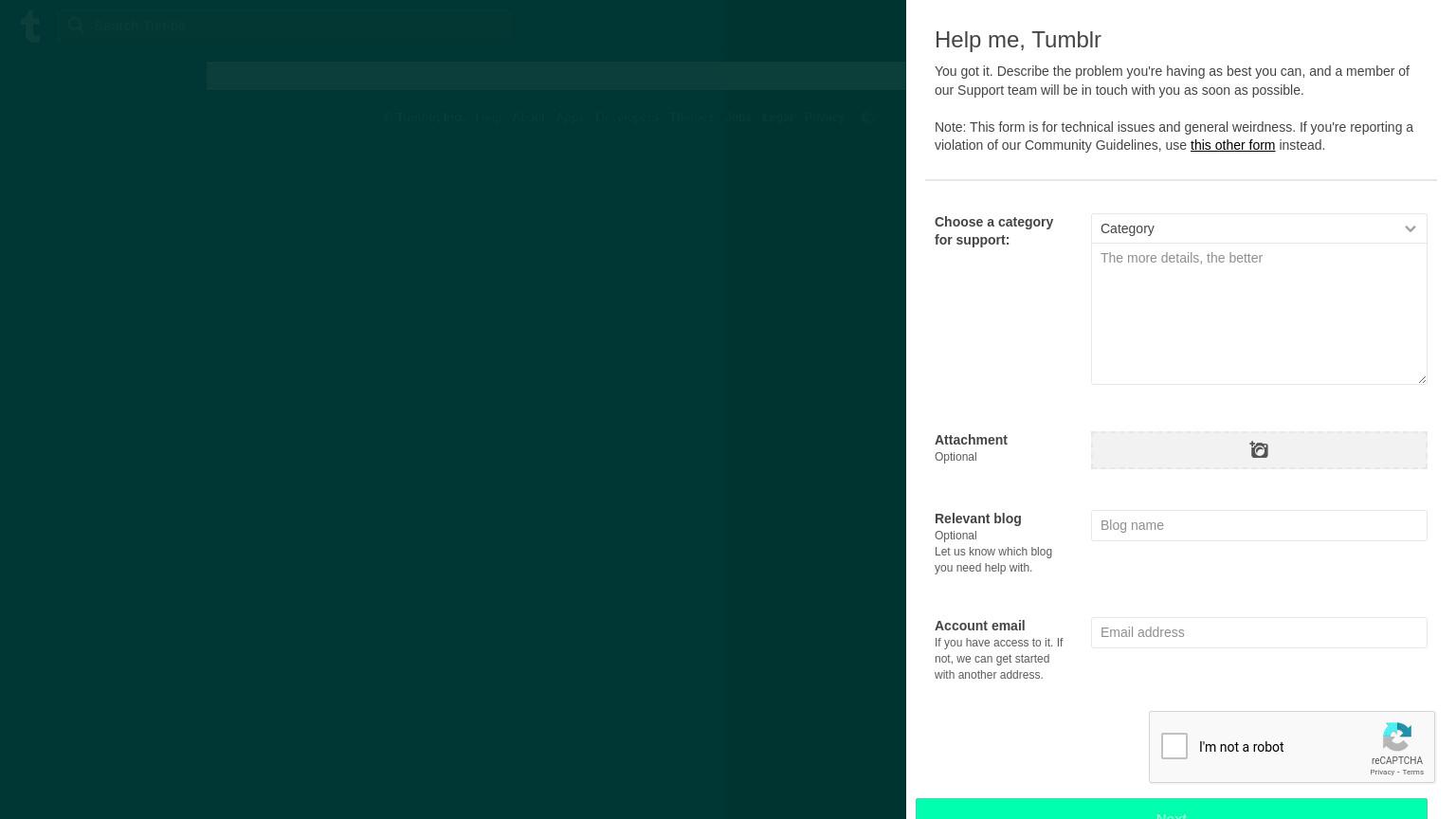The width and height of the screenshot is (1456, 819).
Task: Focus the Search Tumblr field
Action: (x=284, y=26)
